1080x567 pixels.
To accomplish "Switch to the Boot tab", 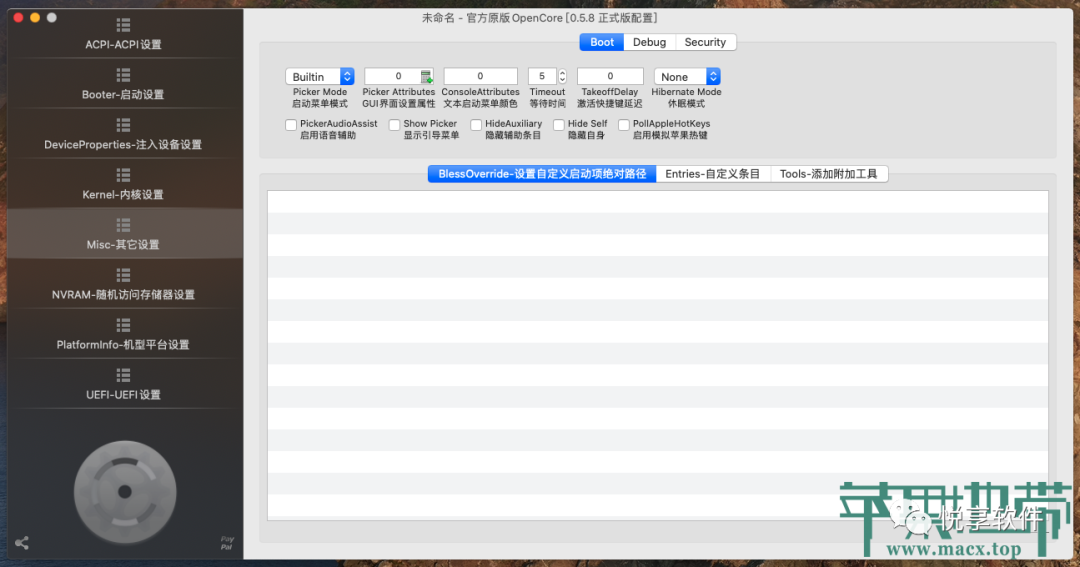I will 601,42.
